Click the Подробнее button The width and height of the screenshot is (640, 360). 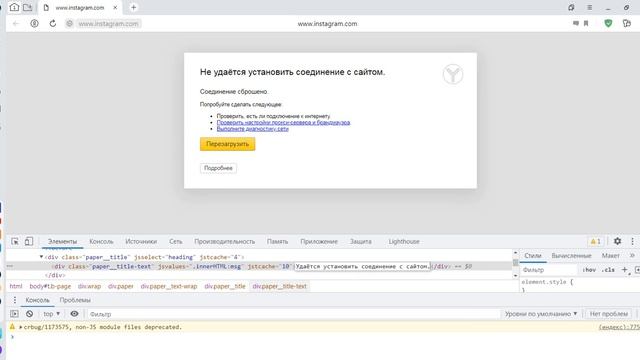pyautogui.click(x=218, y=168)
